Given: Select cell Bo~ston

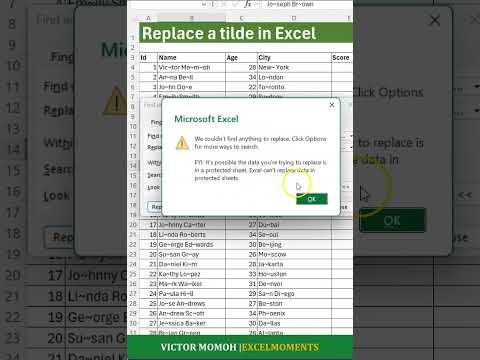Looking at the screenshot, I should click(x=294, y=303).
